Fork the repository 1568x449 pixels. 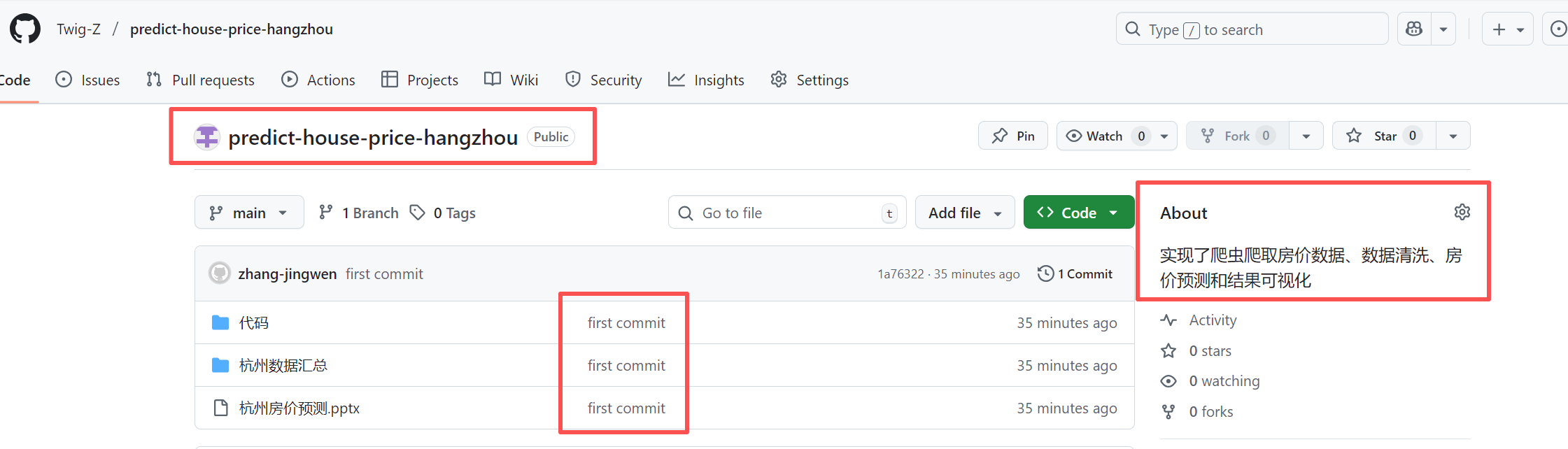[1237, 136]
